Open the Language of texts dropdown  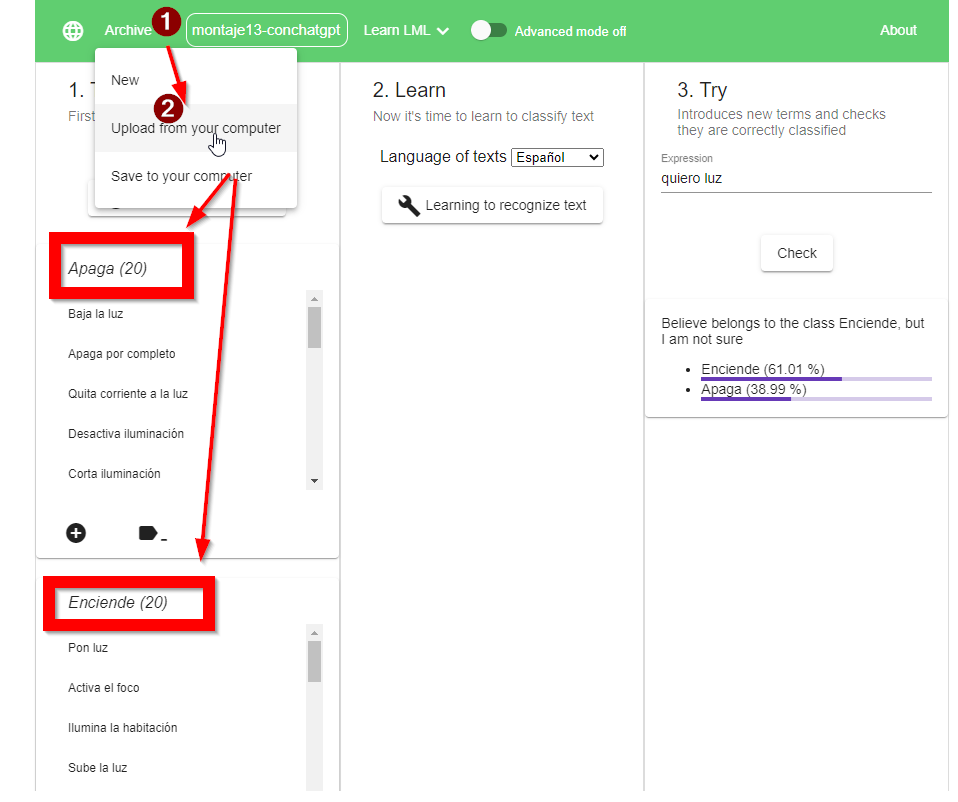coord(557,157)
